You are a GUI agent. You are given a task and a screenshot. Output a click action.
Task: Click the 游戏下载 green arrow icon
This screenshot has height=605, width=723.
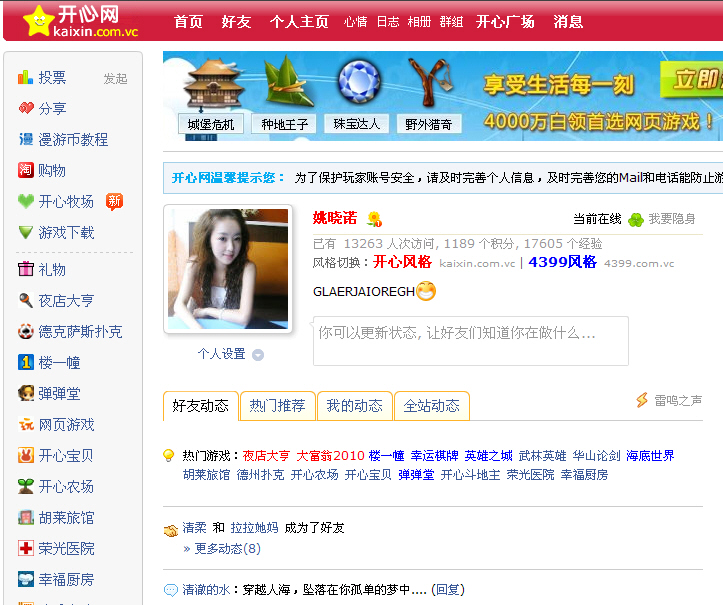click(26, 232)
